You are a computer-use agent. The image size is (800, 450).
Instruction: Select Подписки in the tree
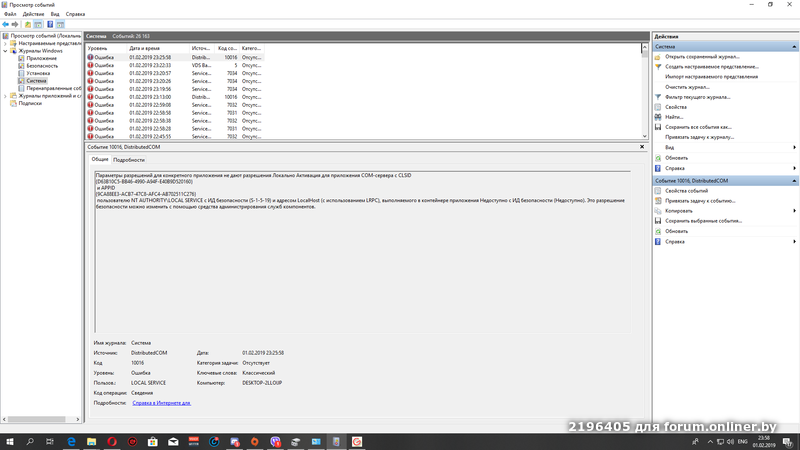(30, 103)
